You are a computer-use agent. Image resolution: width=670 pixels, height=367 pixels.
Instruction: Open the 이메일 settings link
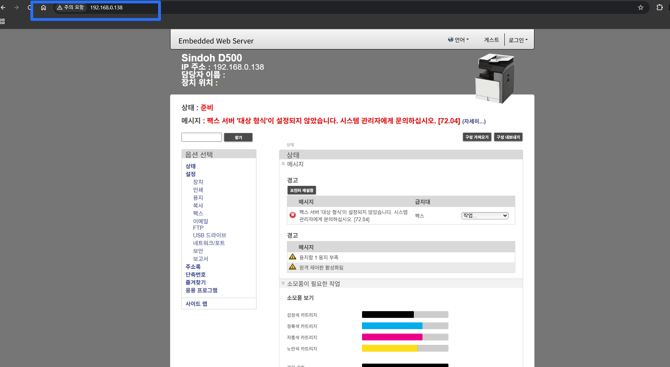[200, 221]
